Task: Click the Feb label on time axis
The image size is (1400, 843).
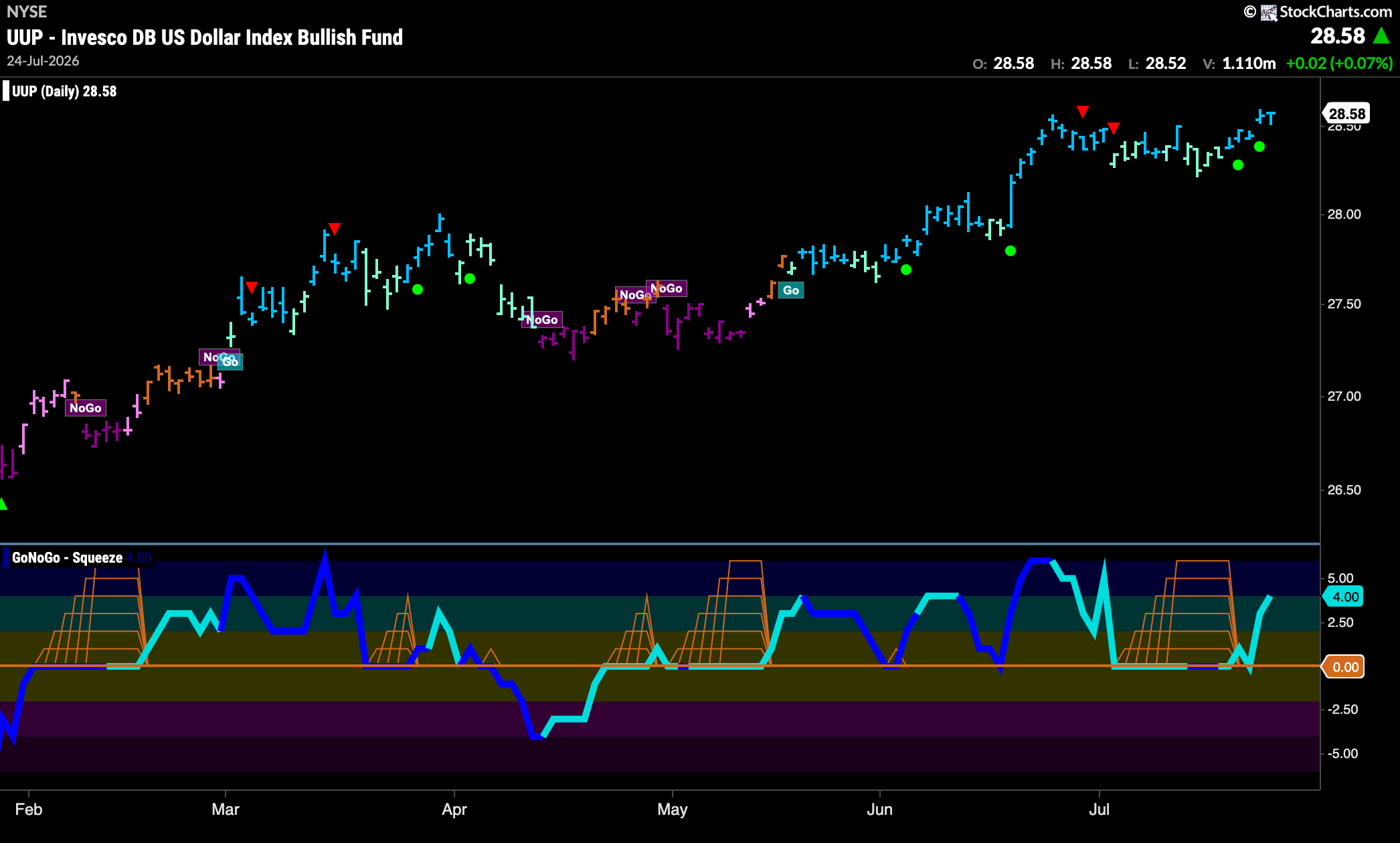Action: click(29, 810)
